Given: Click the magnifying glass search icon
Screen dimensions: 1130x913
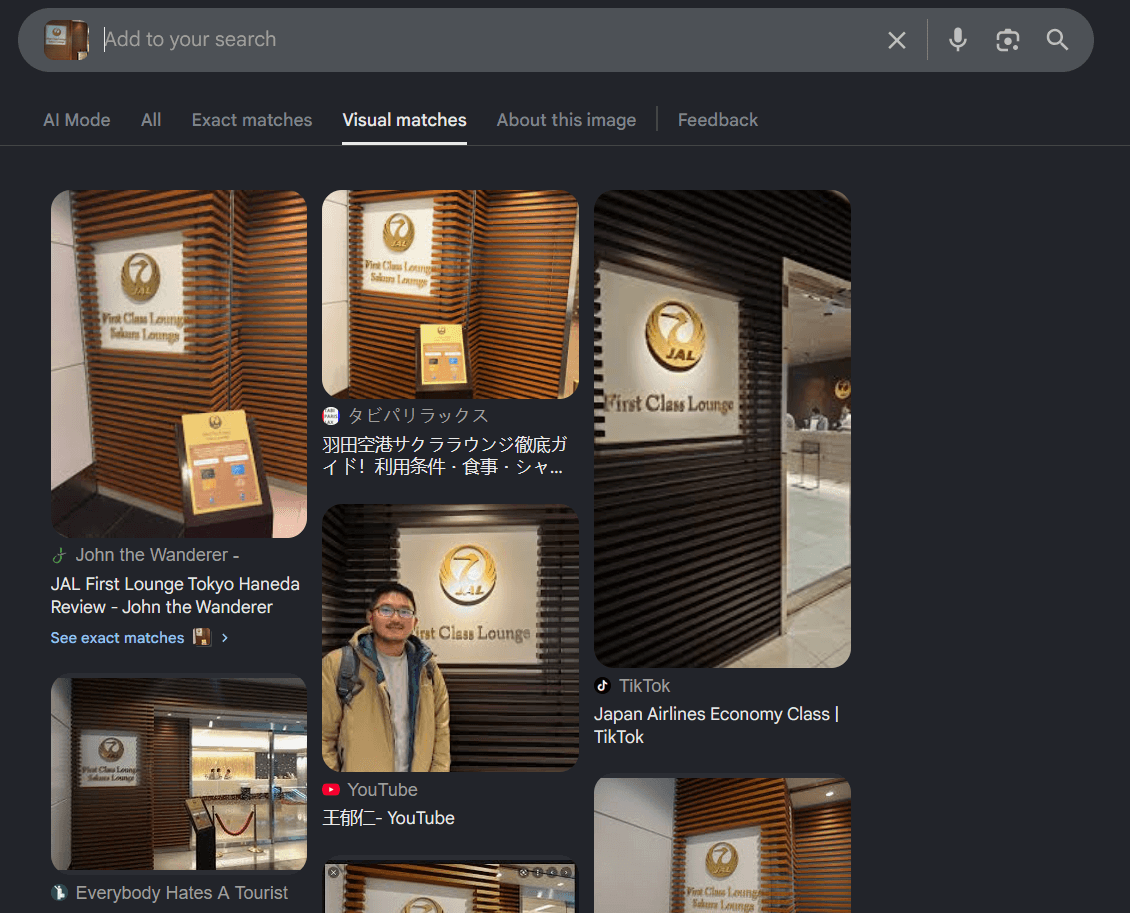Looking at the screenshot, I should 1057,40.
